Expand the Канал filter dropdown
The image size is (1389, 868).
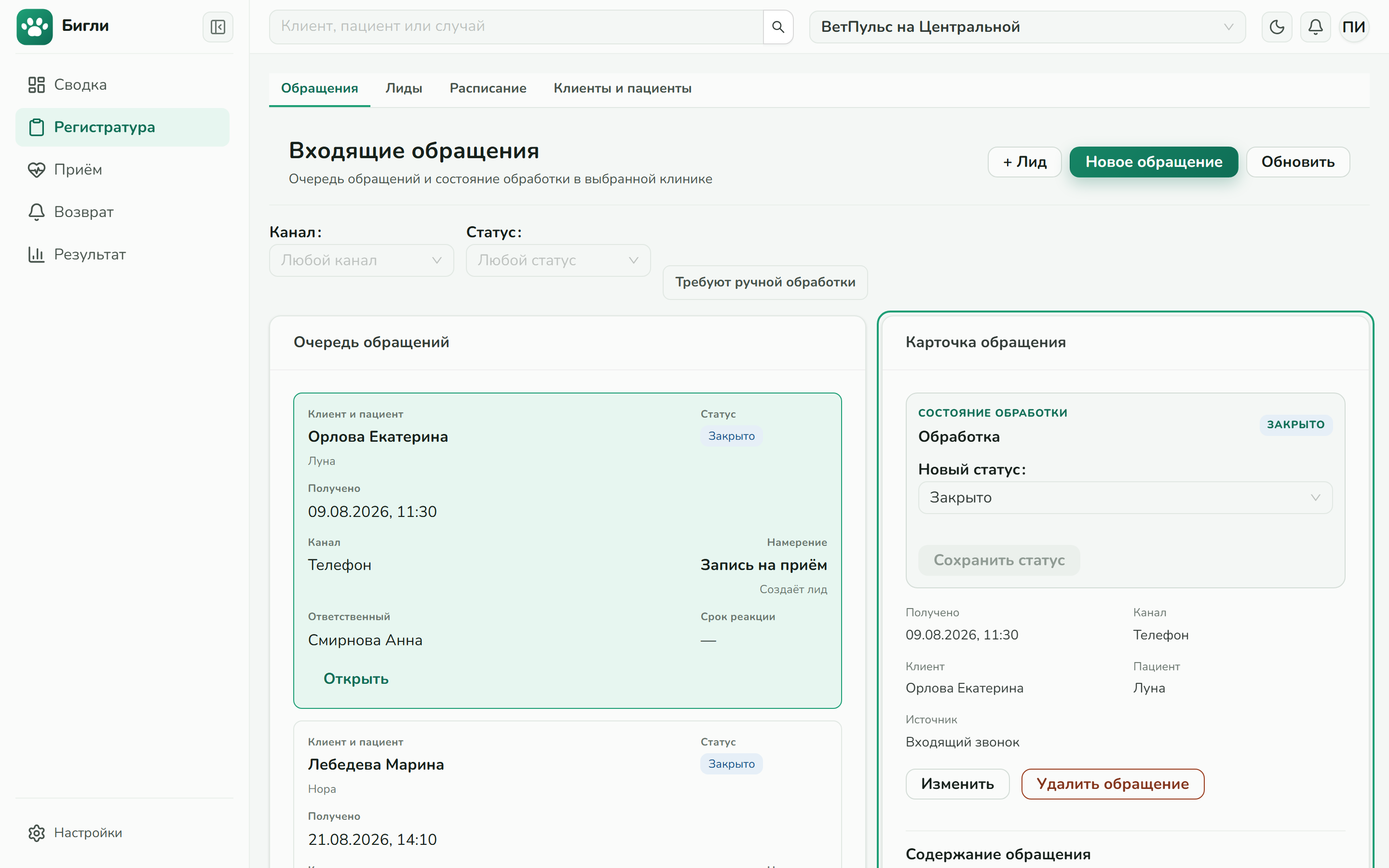[361, 260]
